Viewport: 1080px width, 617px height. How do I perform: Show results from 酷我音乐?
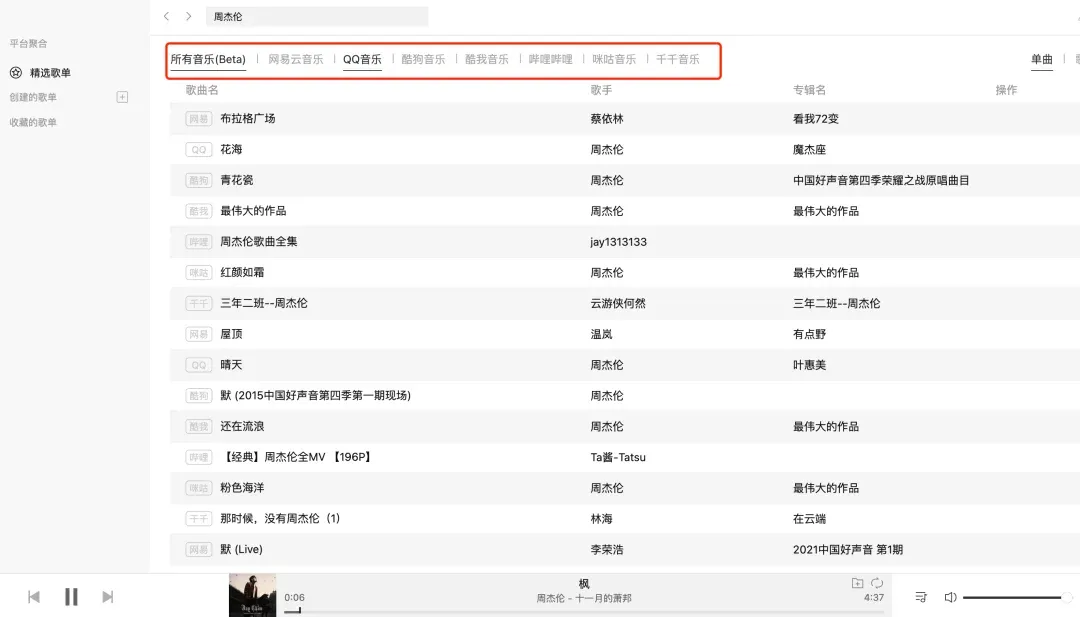point(486,59)
